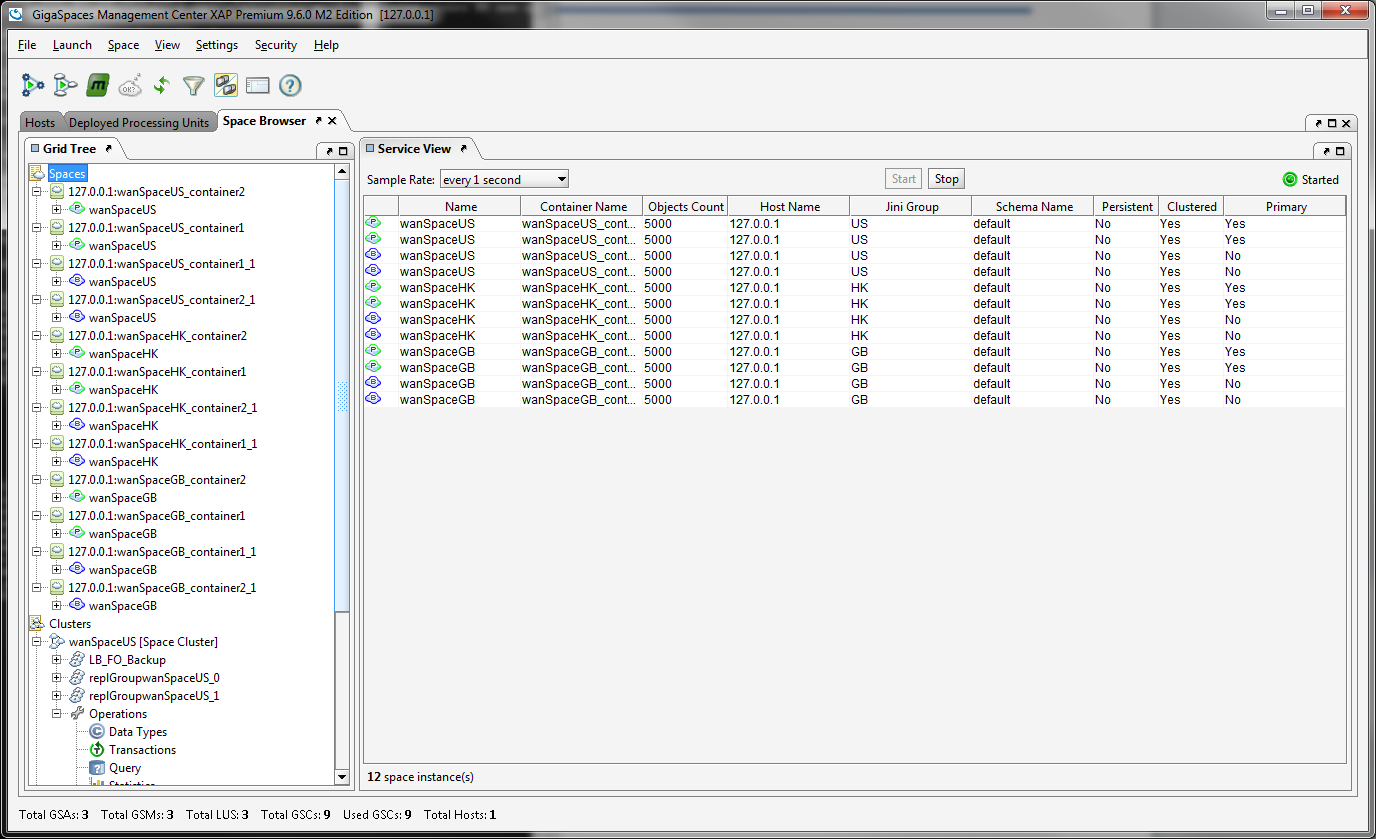Expand the replGroupwanSpaceUS_1 node
Viewport: 1376px width, 839px height.
[57, 696]
